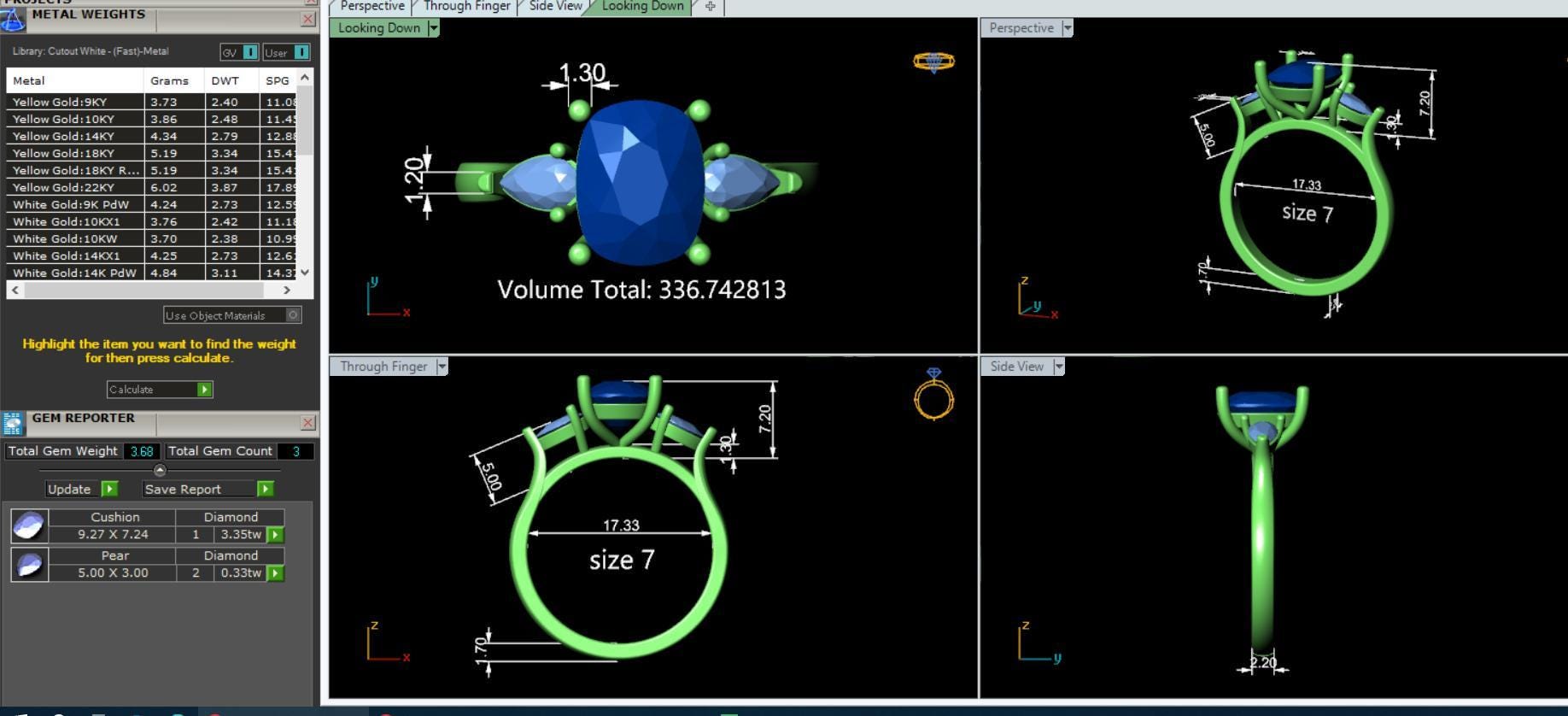Toggle the User switch
The height and width of the screenshot is (716, 1568).
tap(301, 52)
